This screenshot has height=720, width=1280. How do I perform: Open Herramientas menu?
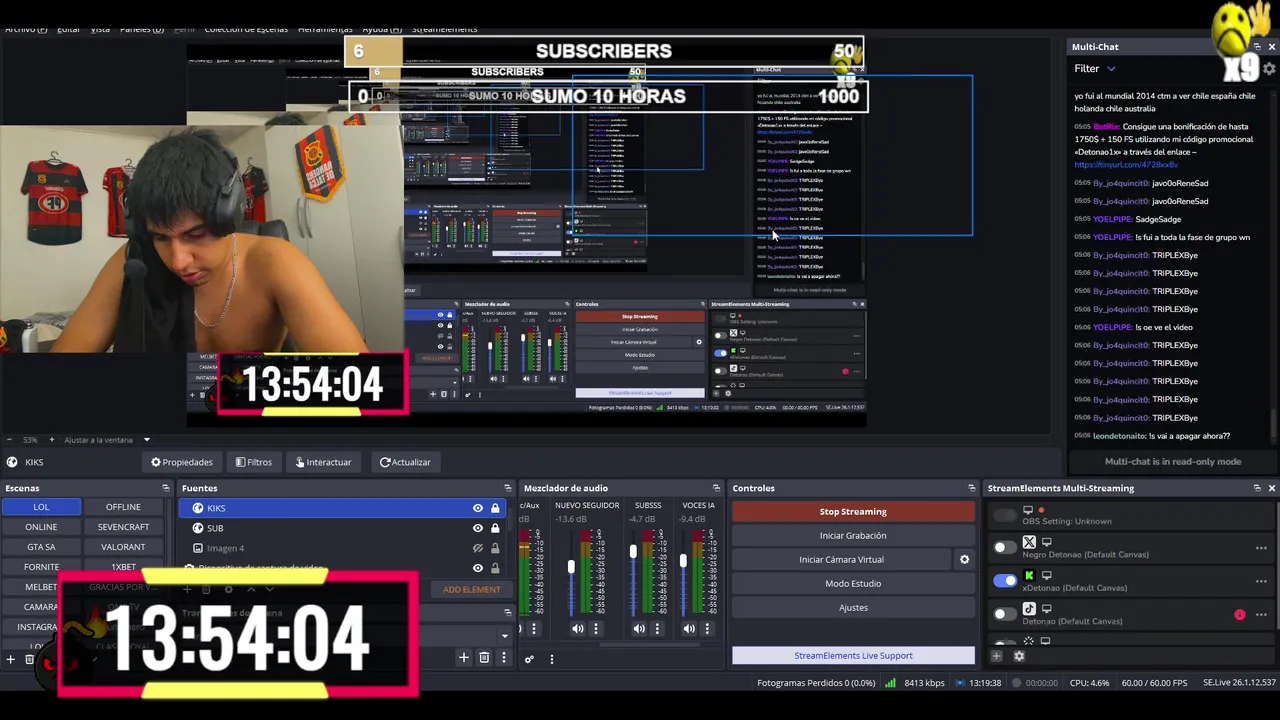coord(325,29)
